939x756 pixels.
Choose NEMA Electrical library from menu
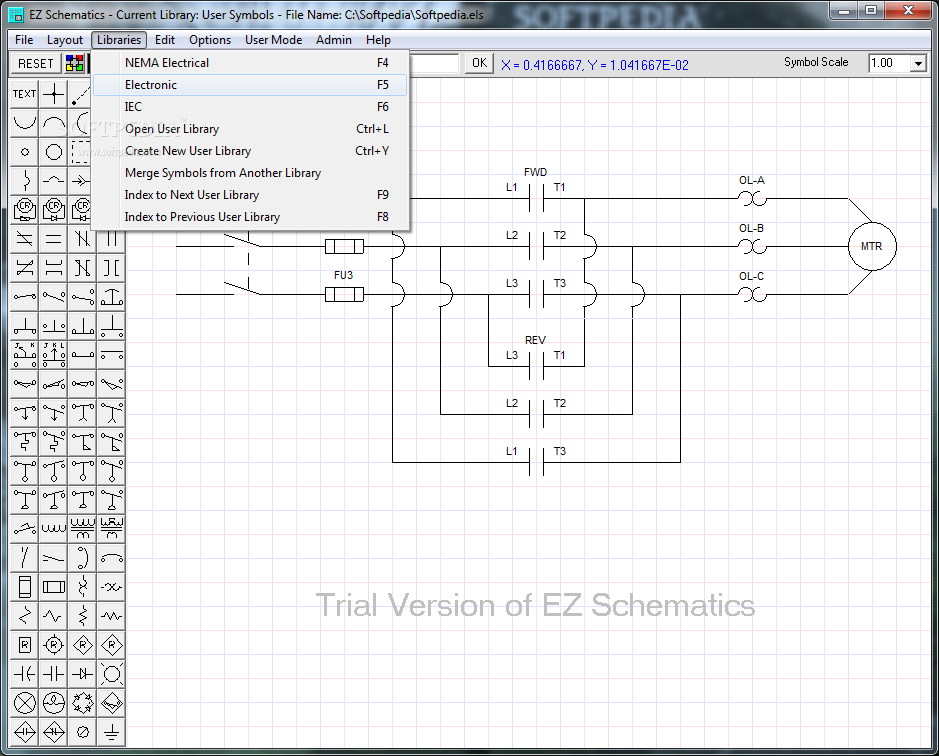250,63
